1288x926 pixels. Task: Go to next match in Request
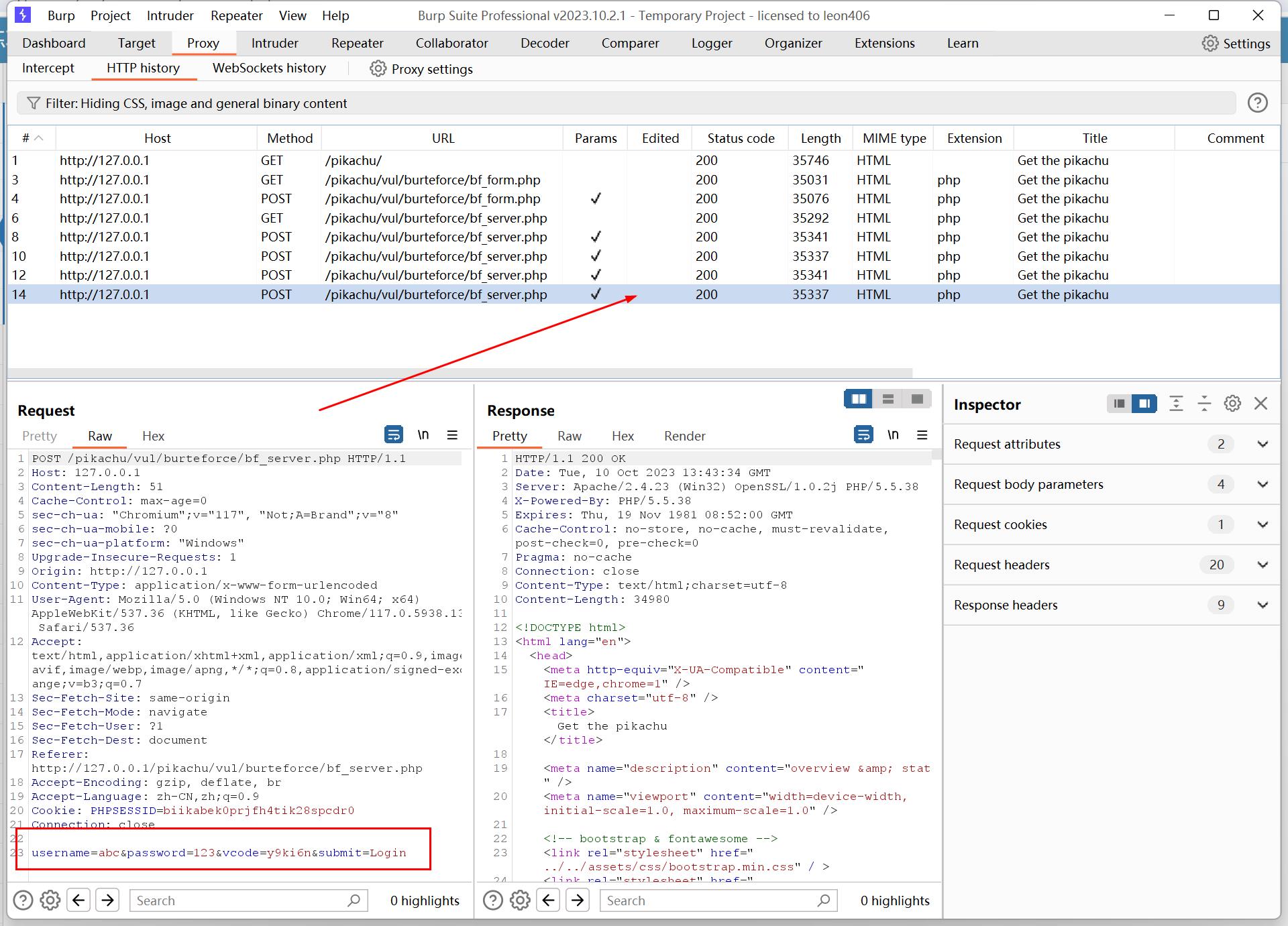(x=108, y=900)
